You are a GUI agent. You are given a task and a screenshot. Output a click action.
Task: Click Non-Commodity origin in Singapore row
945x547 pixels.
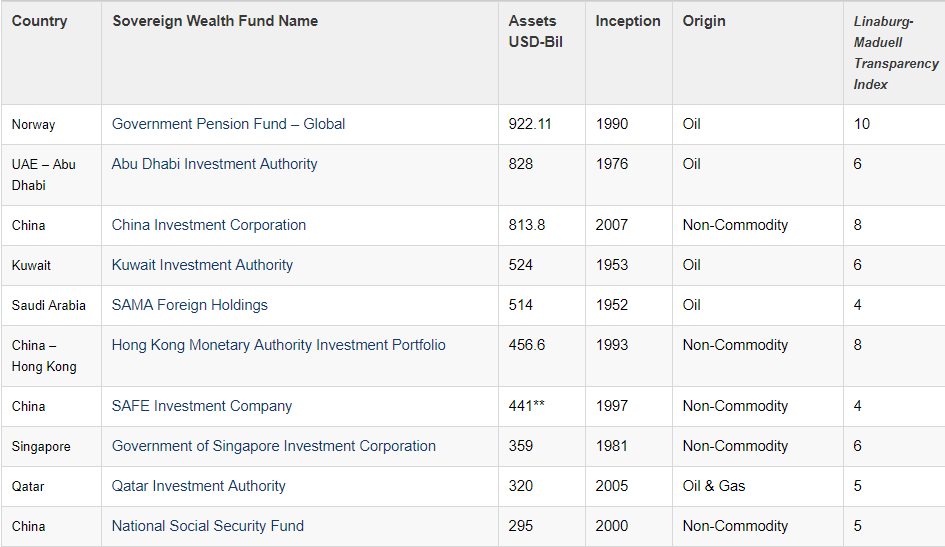tap(735, 446)
